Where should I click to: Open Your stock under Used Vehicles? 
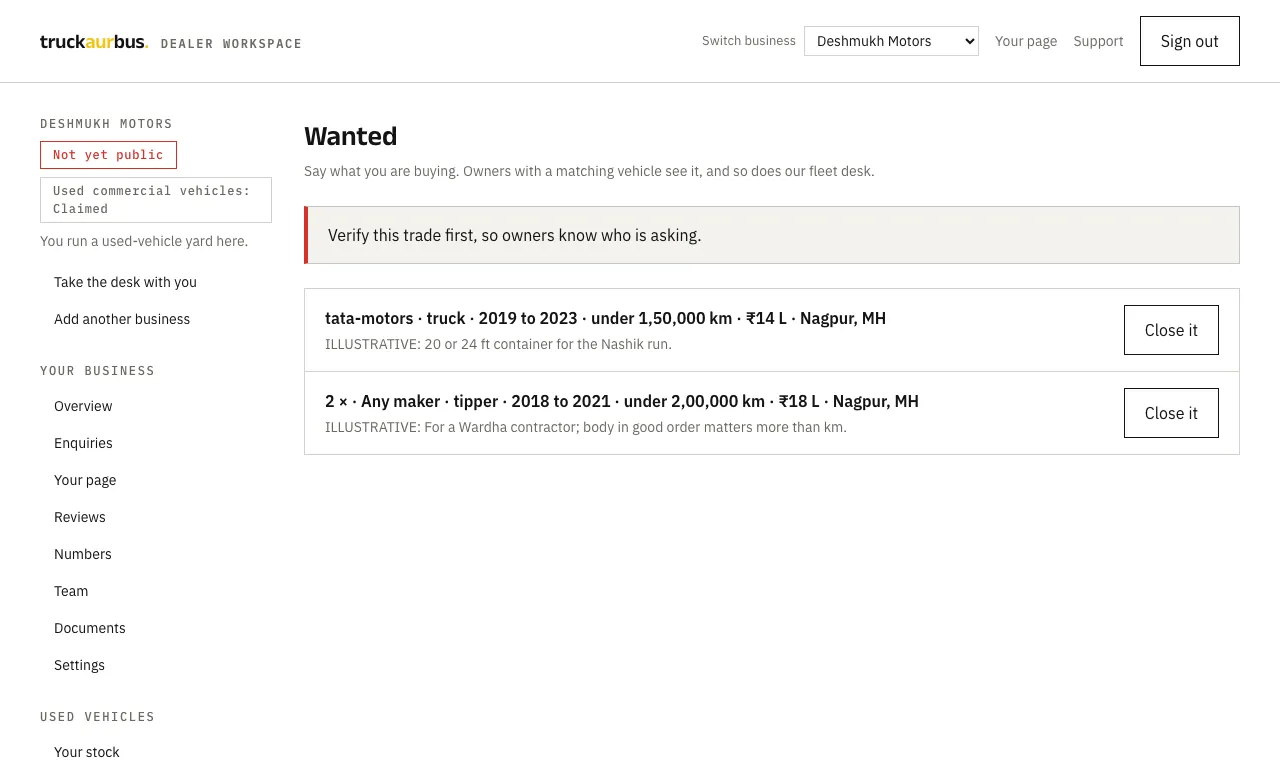(x=87, y=752)
